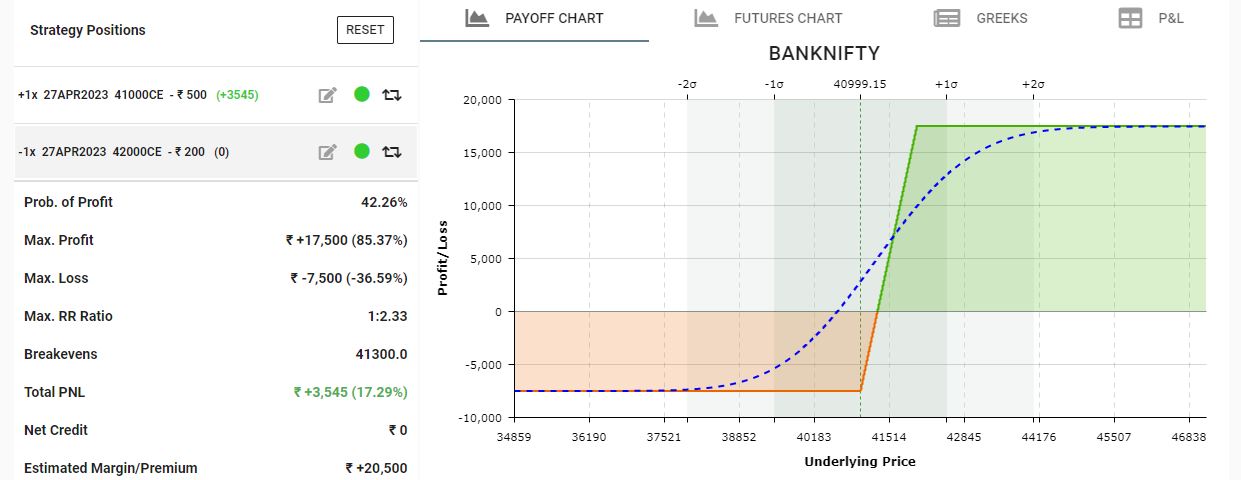Click the P&L grid icon
This screenshot has width=1241, height=480.
click(1130, 18)
